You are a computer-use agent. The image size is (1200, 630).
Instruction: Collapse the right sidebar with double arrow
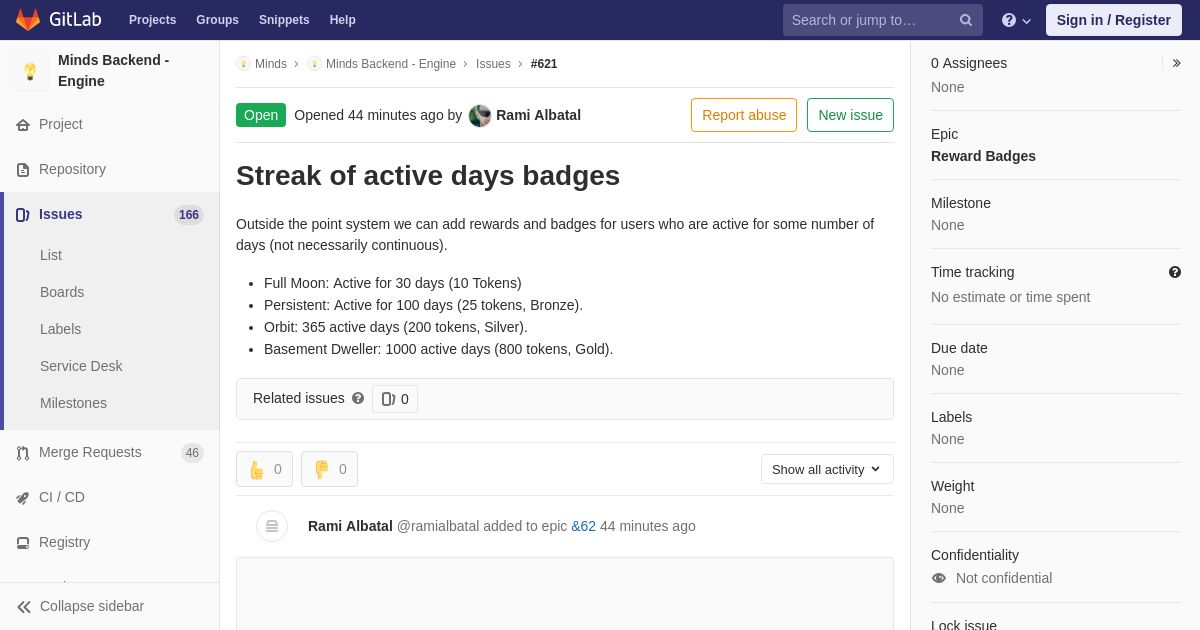[x=1176, y=63]
